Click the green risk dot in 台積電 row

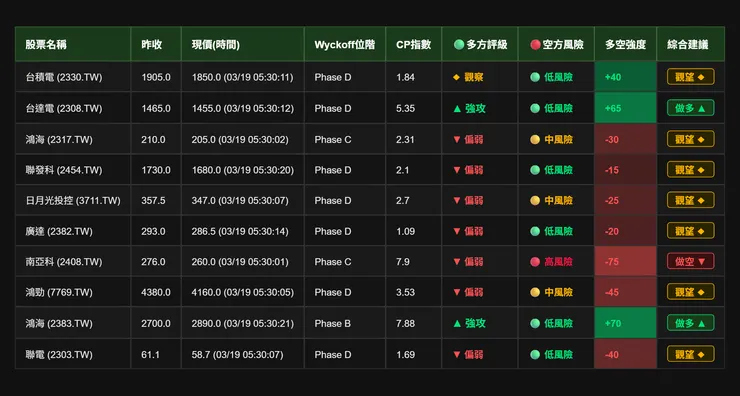tap(535, 77)
